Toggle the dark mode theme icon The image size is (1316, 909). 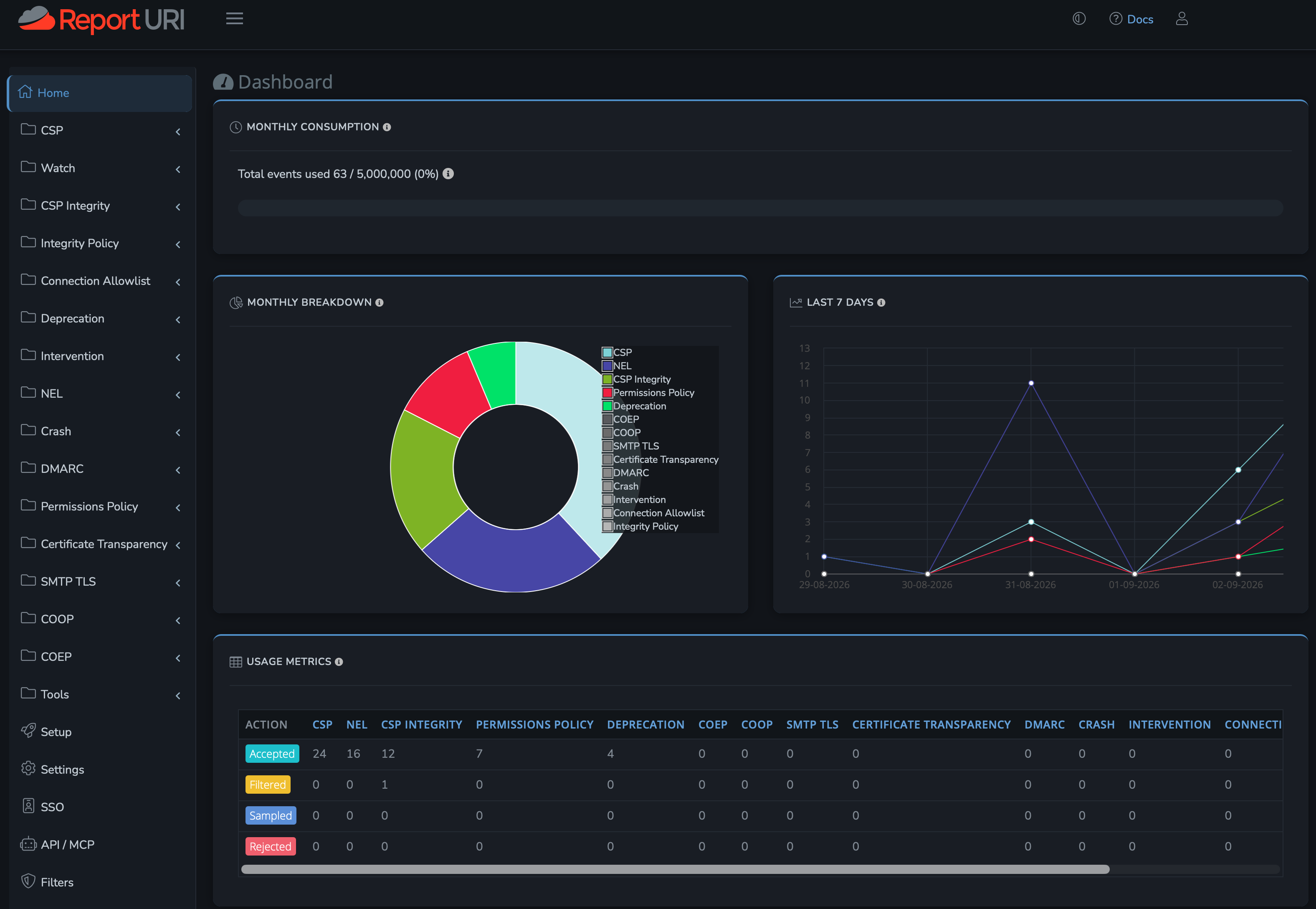coord(1078,19)
